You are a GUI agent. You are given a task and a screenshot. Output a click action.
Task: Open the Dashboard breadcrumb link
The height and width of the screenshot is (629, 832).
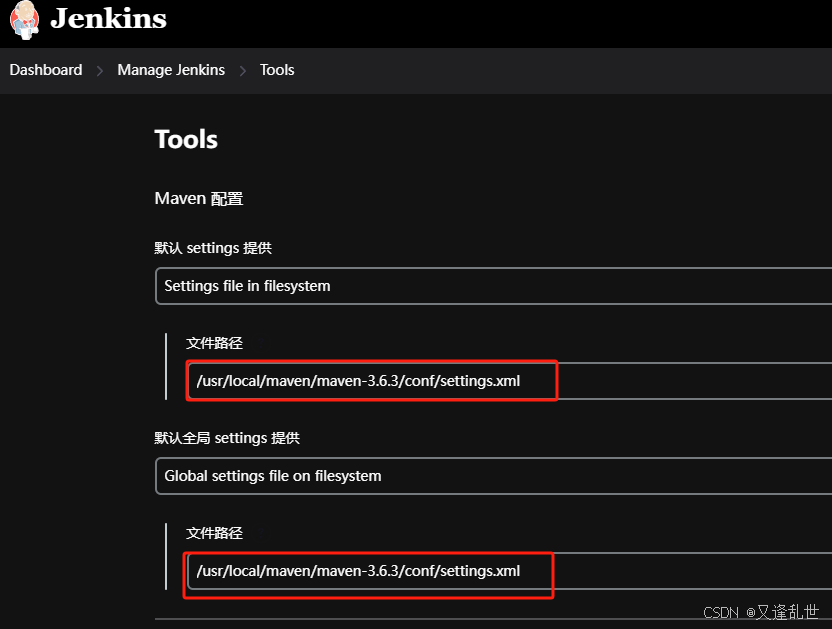46,70
